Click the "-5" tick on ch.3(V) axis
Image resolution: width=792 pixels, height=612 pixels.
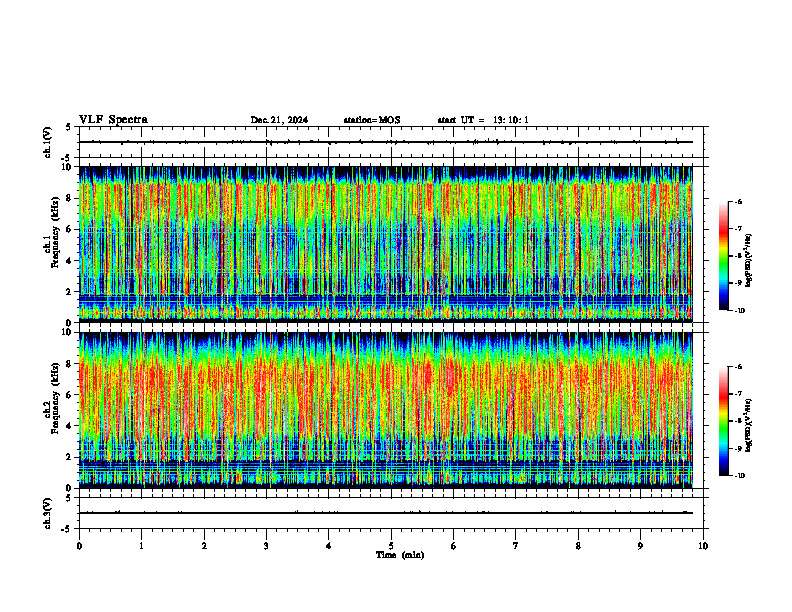point(67,529)
